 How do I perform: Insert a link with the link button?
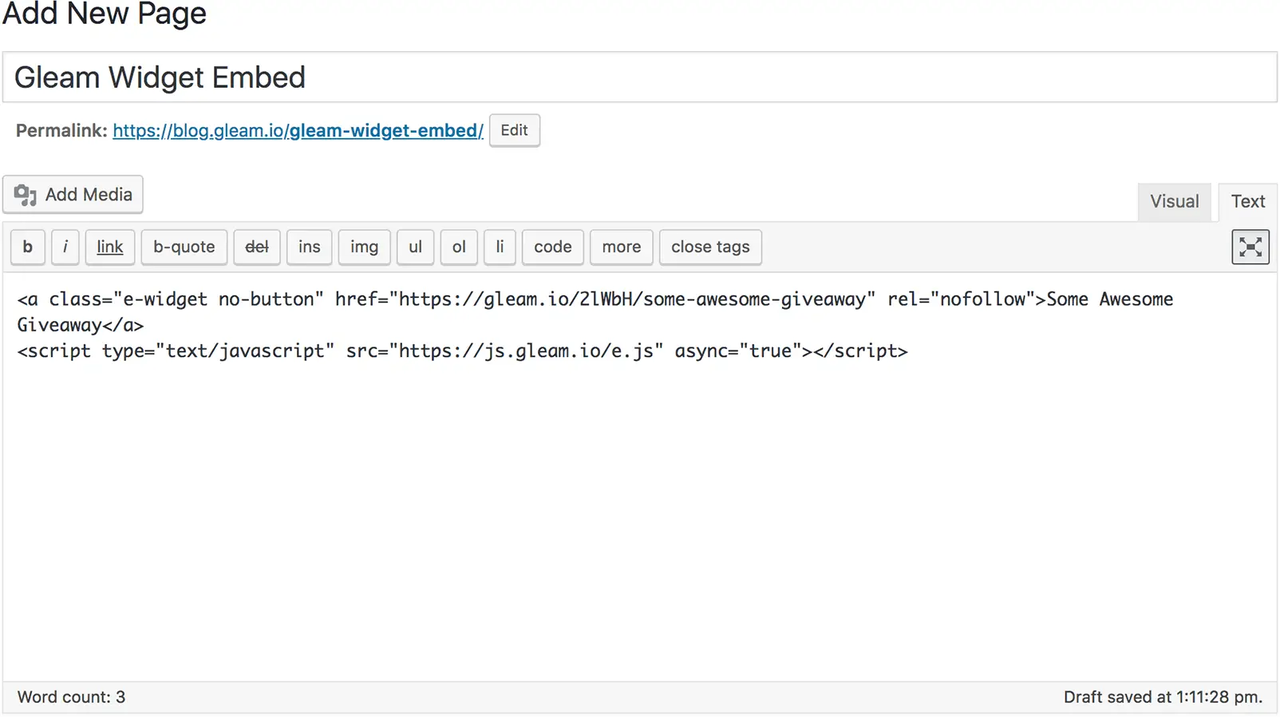pos(110,247)
